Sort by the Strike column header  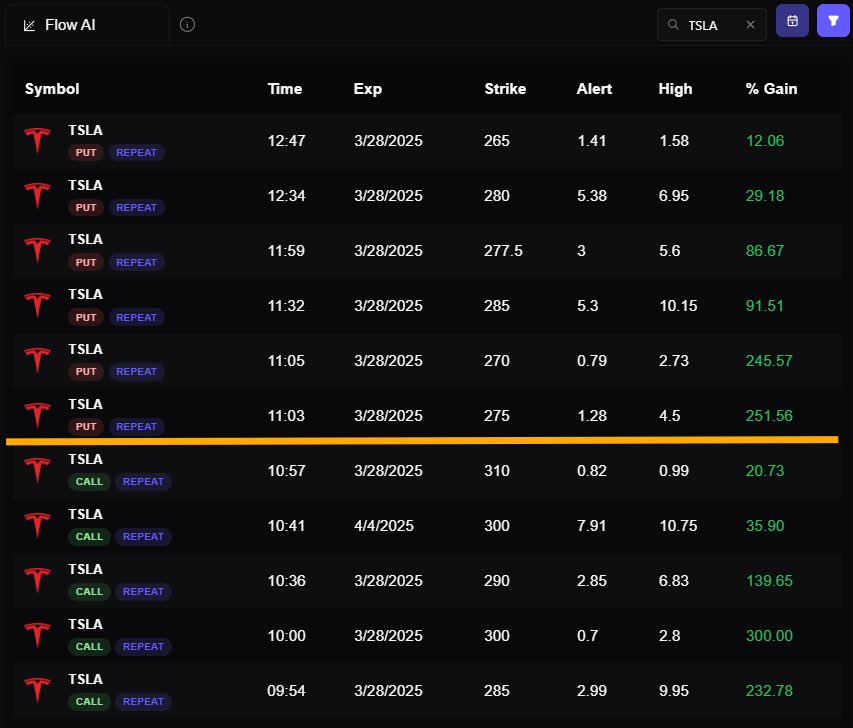[x=505, y=89]
